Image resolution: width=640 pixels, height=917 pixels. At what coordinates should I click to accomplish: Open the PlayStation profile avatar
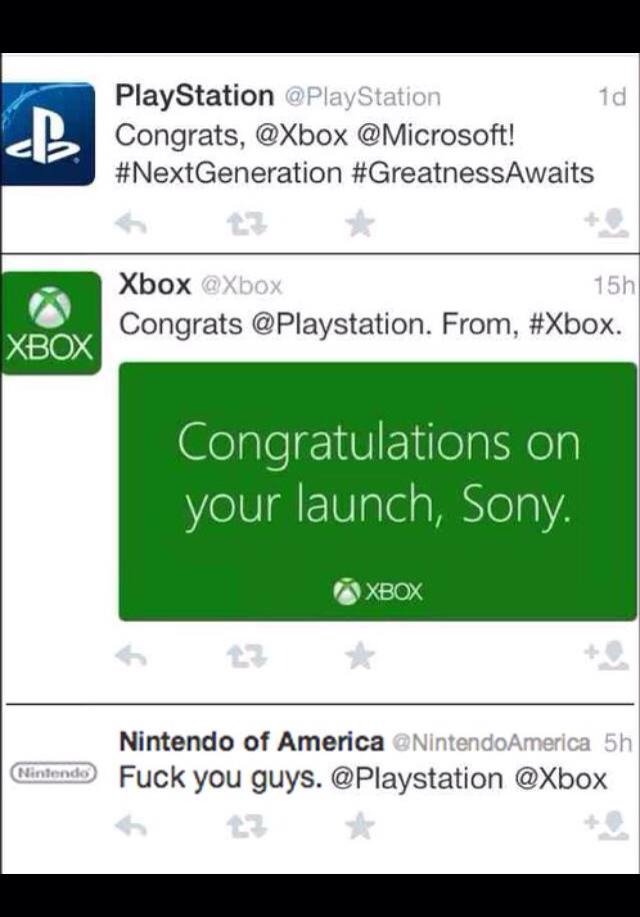point(48,134)
